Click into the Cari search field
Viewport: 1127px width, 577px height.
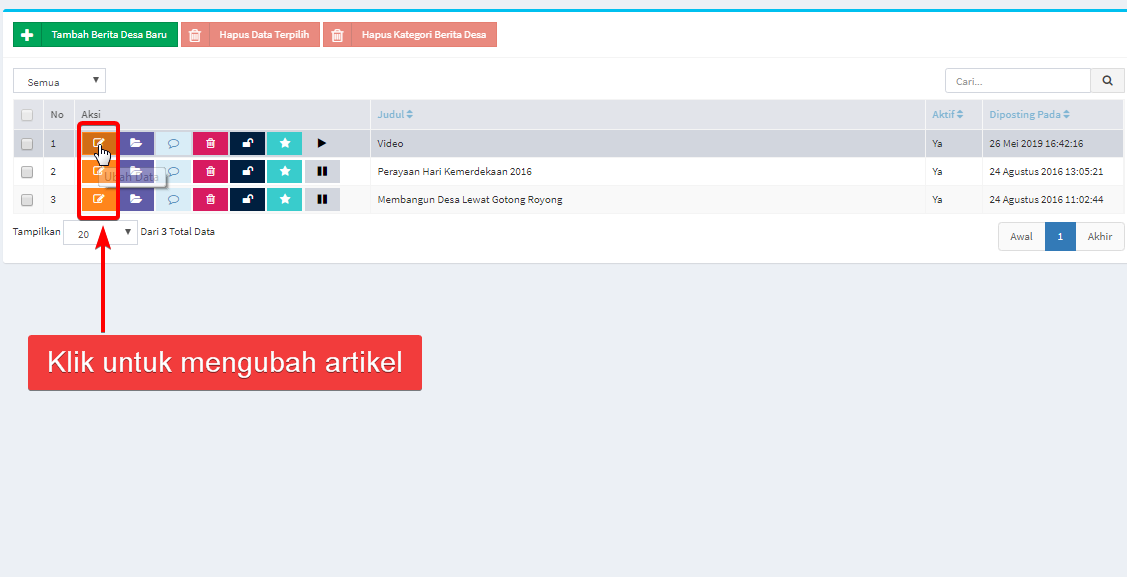tap(1018, 80)
